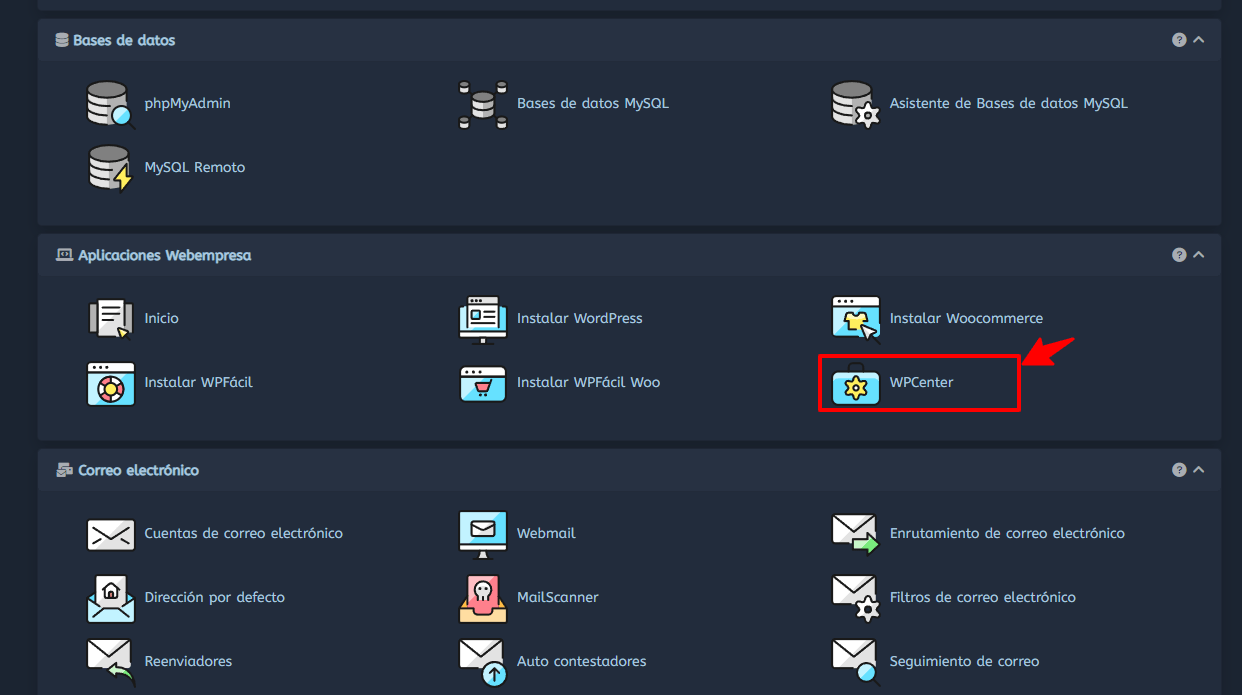Open Enrutamiento de correo electrónico link
This screenshot has width=1242, height=695.
1008,534
